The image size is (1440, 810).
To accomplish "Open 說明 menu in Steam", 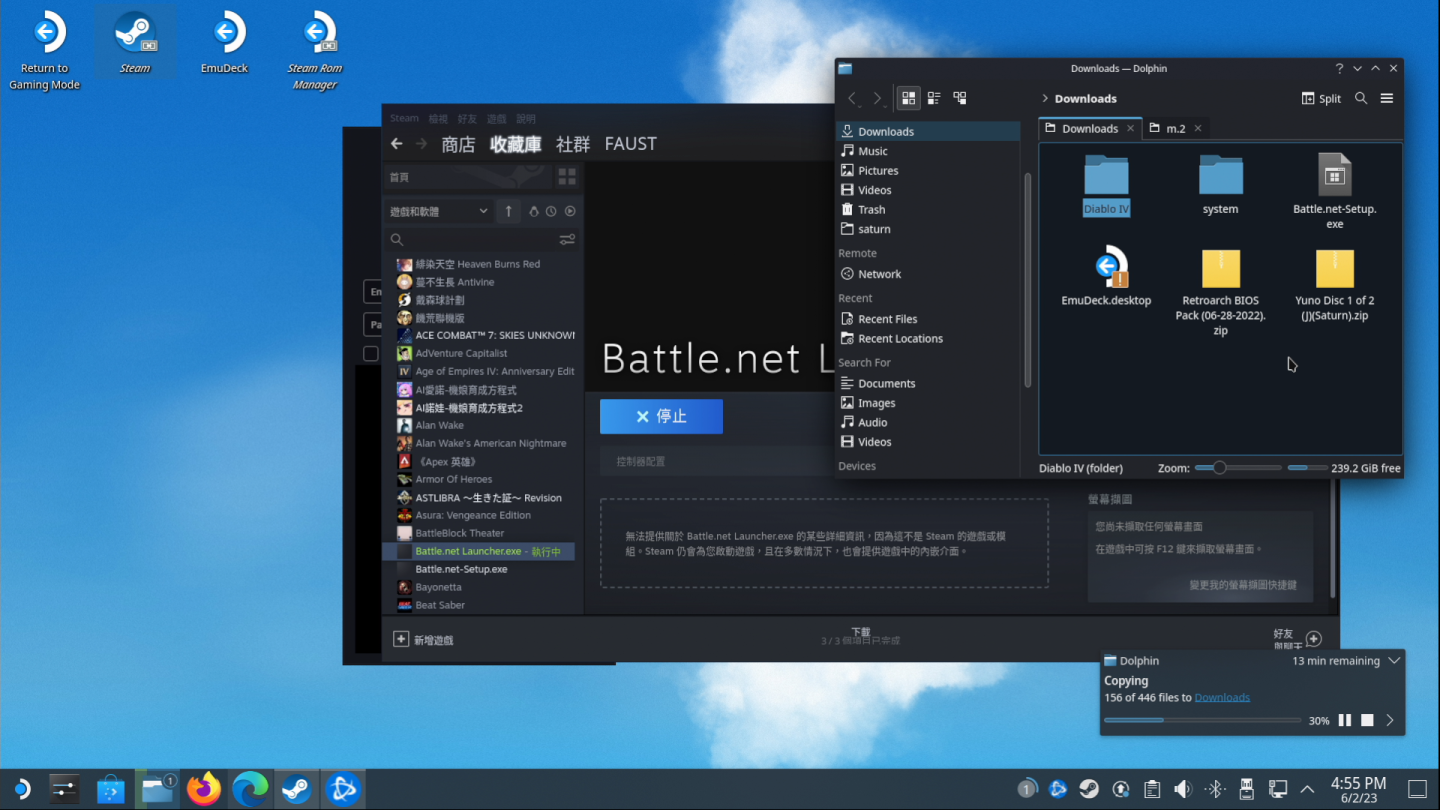I will tap(526, 118).
